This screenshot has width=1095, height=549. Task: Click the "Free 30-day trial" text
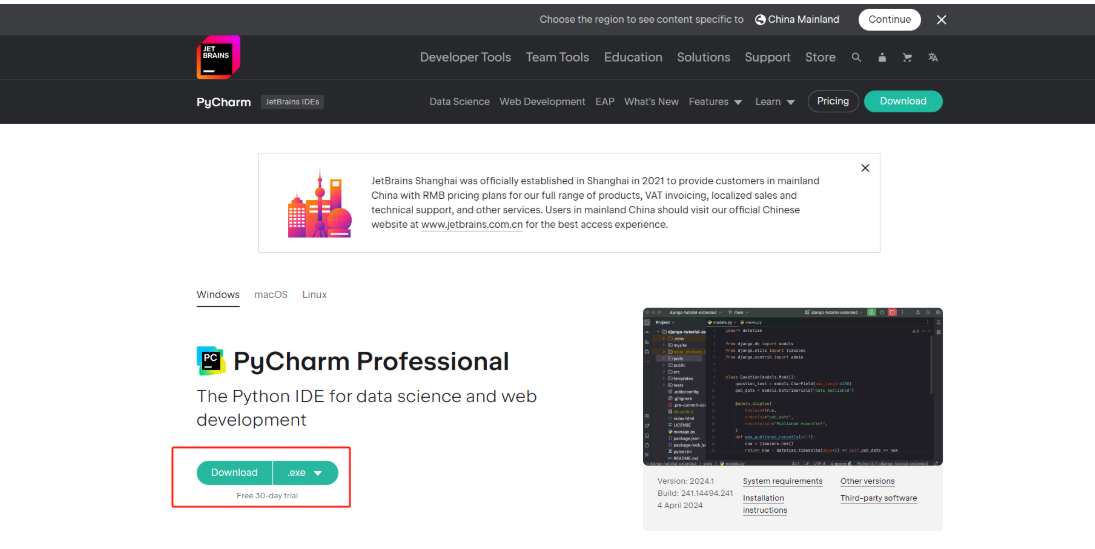(267, 496)
